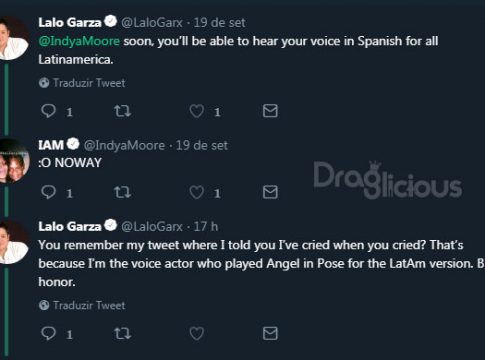
Task: Reply to the ':O NOWAY' tweet
Action: (48, 192)
